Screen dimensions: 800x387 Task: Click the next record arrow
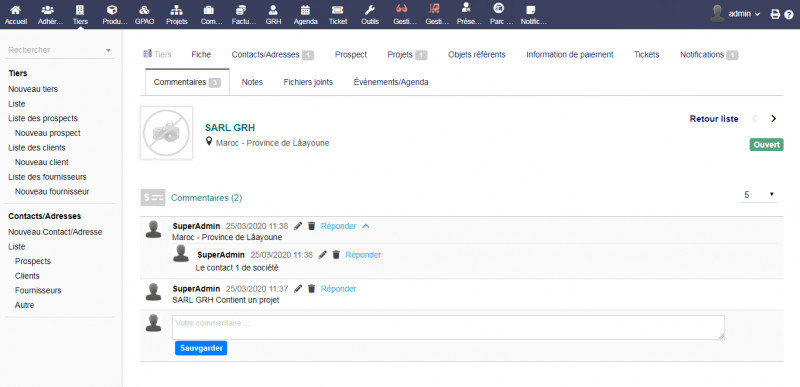[773, 118]
